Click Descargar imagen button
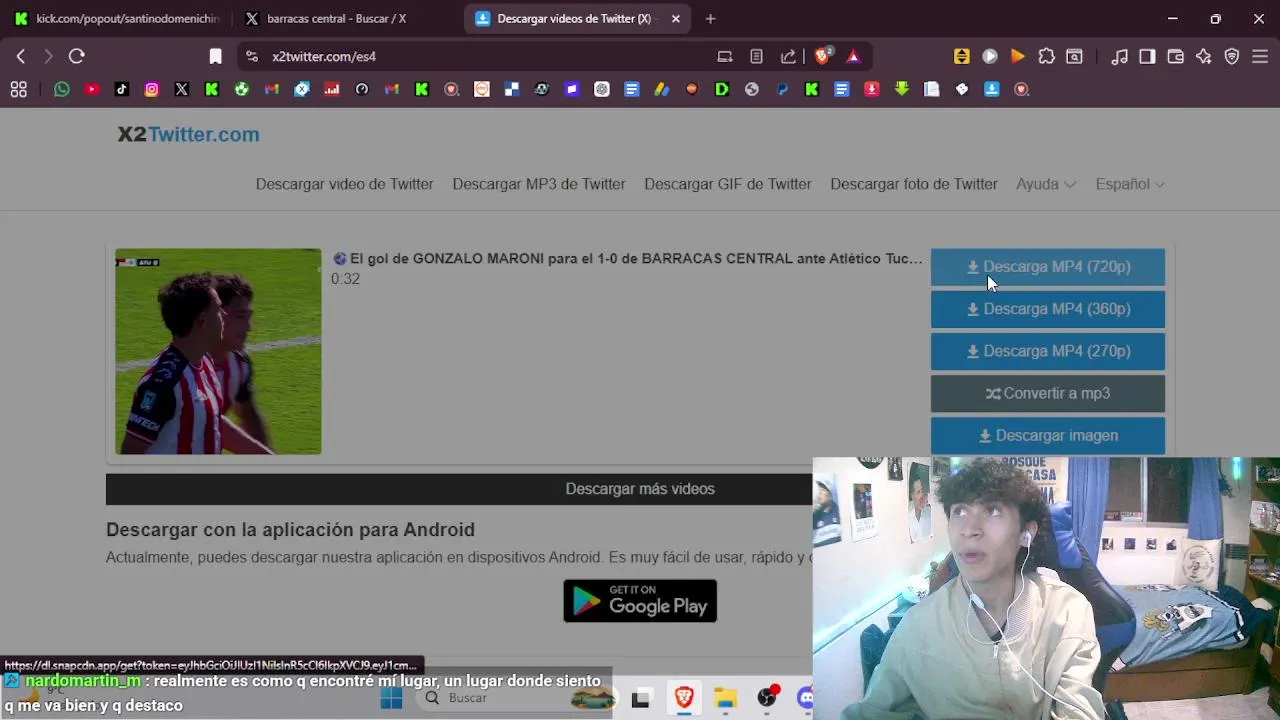Image resolution: width=1280 pixels, height=720 pixels. 1048,436
